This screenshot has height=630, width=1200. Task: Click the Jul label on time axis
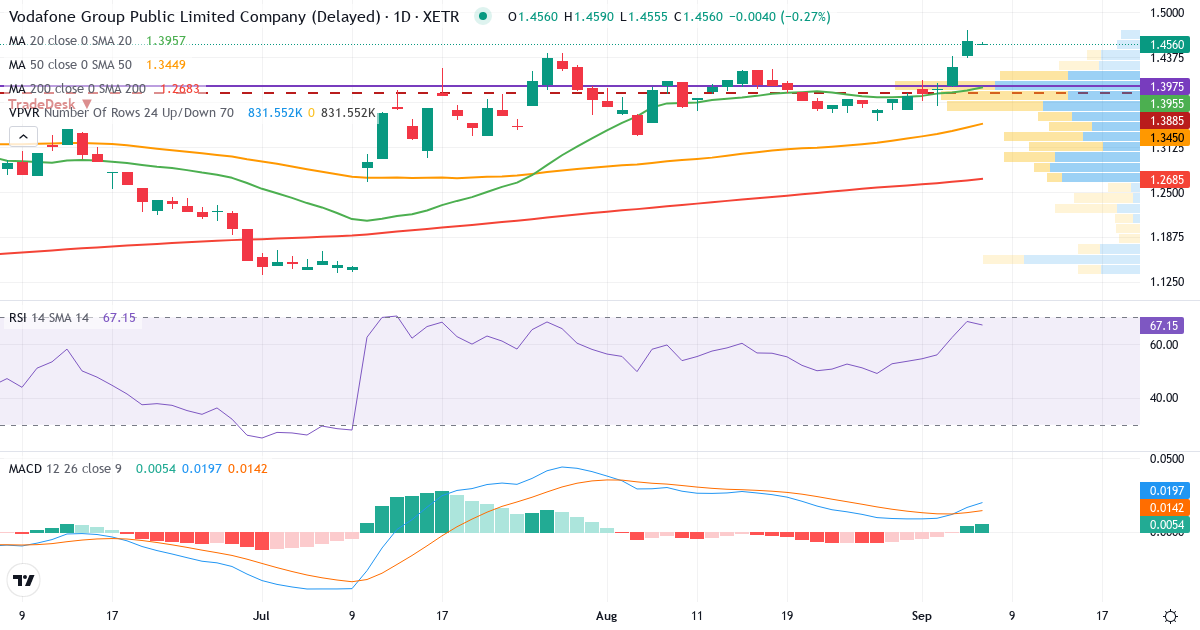[262, 616]
